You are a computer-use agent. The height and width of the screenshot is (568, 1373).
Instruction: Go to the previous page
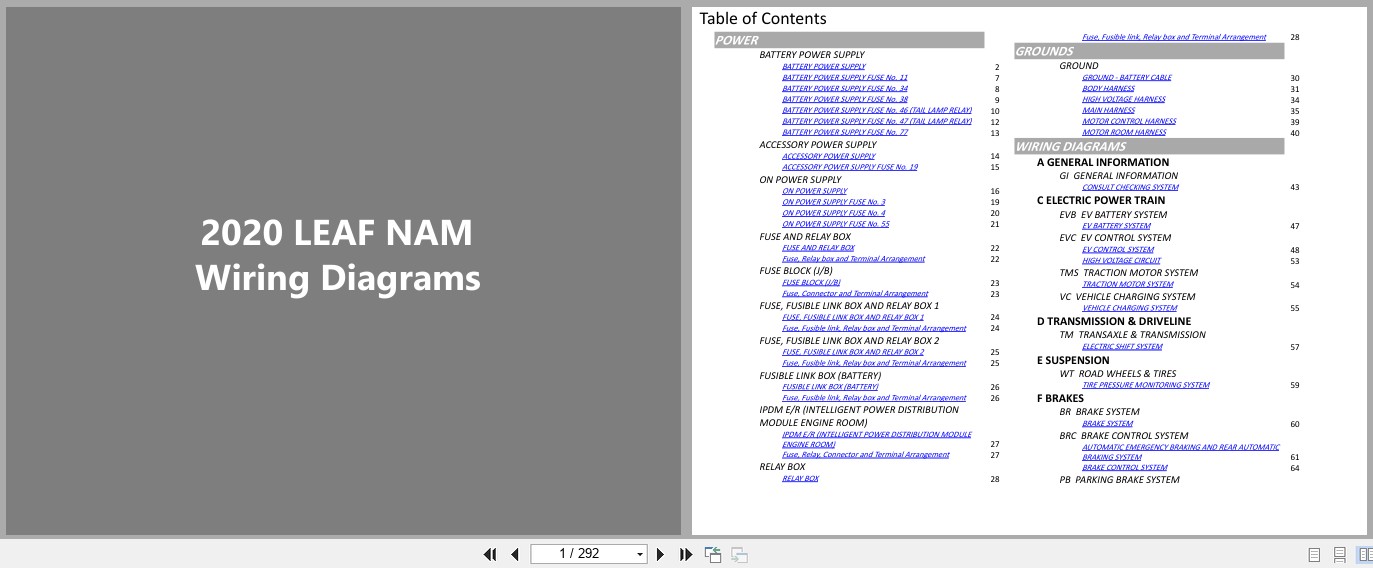click(x=515, y=554)
